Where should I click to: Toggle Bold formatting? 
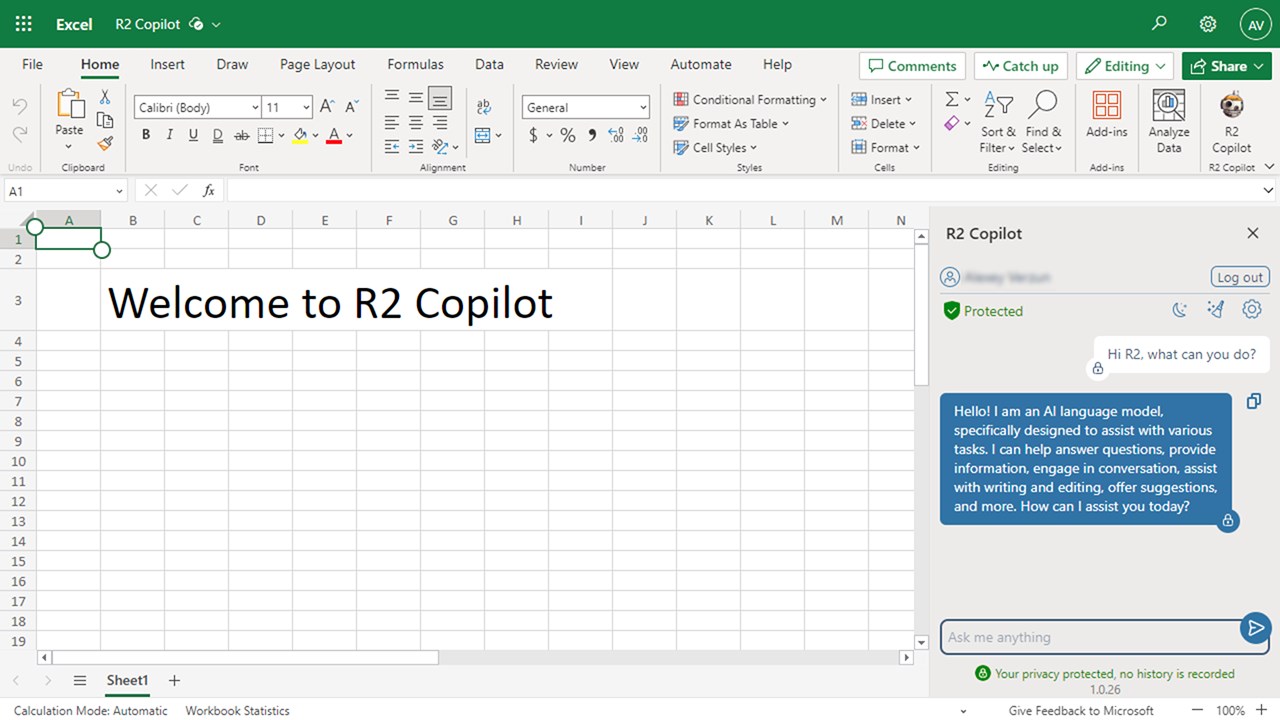pos(146,135)
